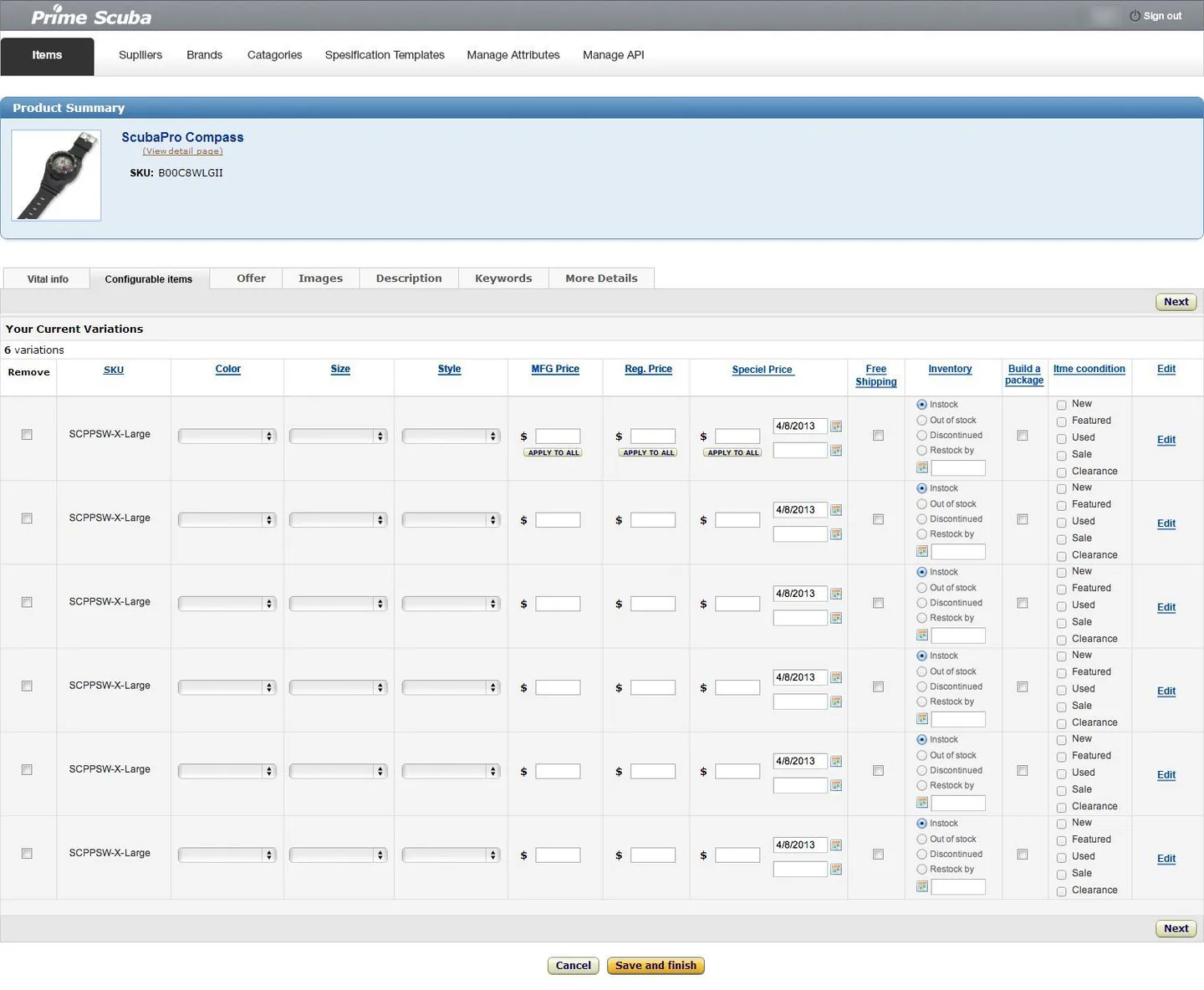Screen dimensions: 1204x990
Task: Open Restock by calendar icon in first variation row
Action: 922,467
